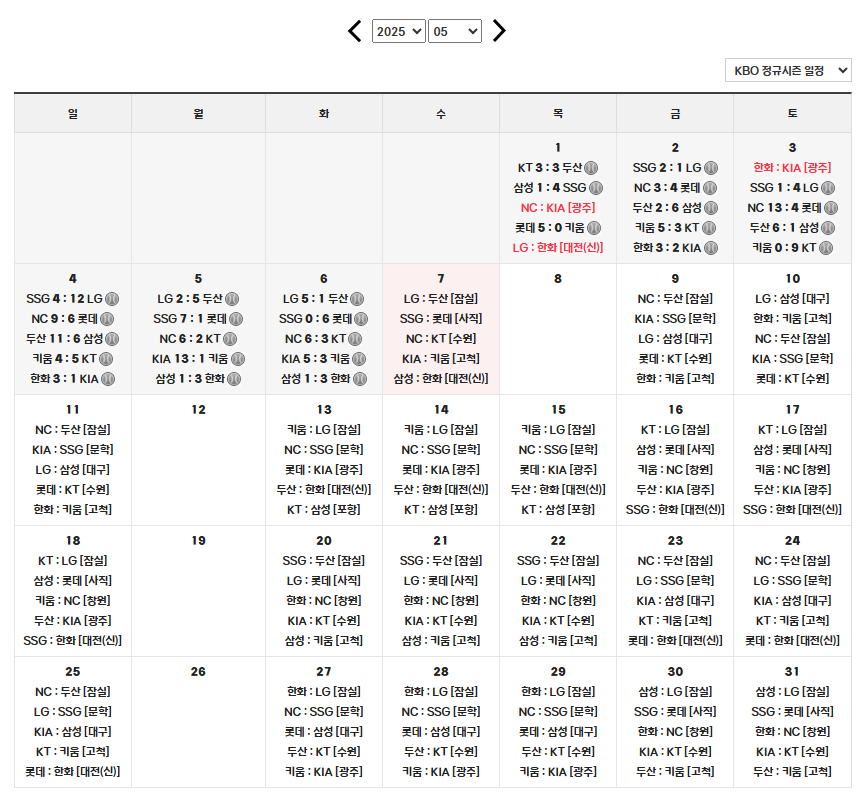
Task: Click baseball icon next to KIA 5:3 키움
Action: pyautogui.click(x=359, y=359)
